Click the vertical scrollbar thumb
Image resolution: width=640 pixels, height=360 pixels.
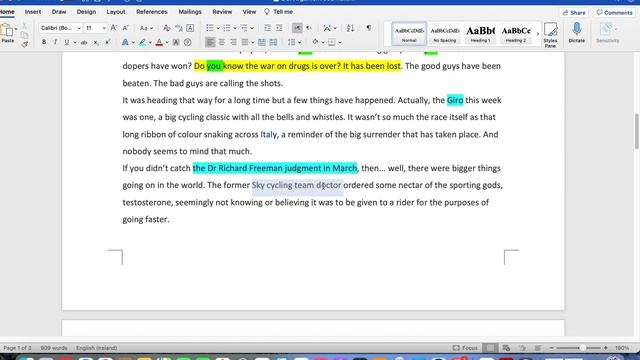(636, 131)
